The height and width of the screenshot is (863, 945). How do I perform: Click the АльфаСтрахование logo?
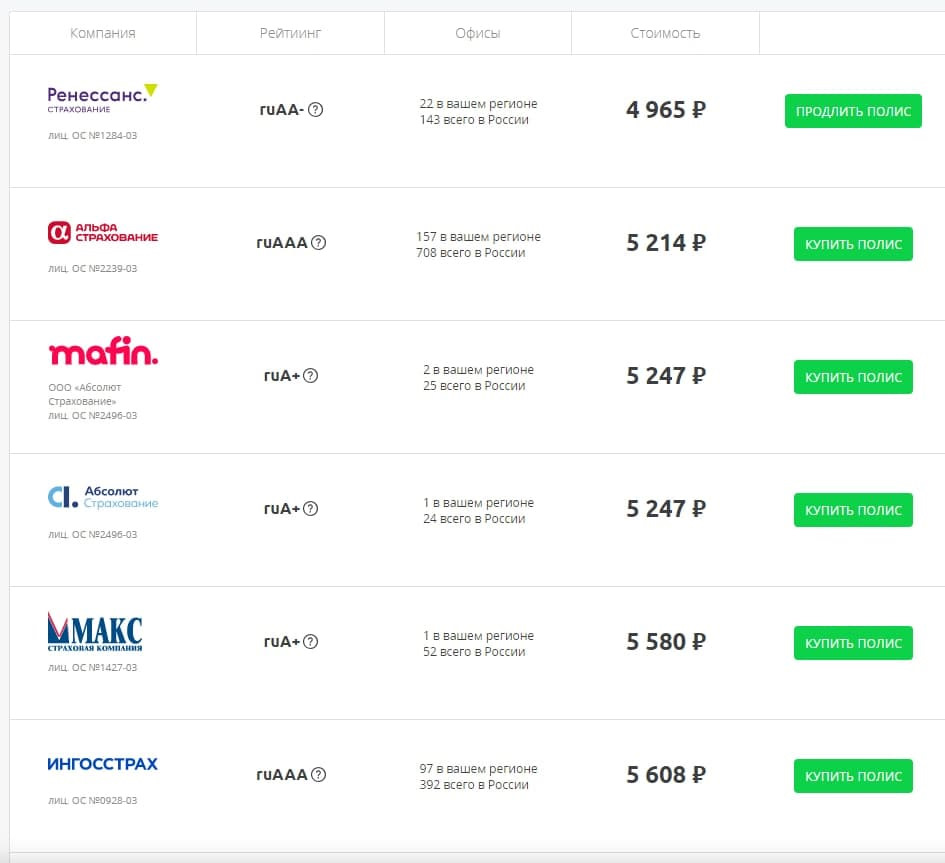102,233
